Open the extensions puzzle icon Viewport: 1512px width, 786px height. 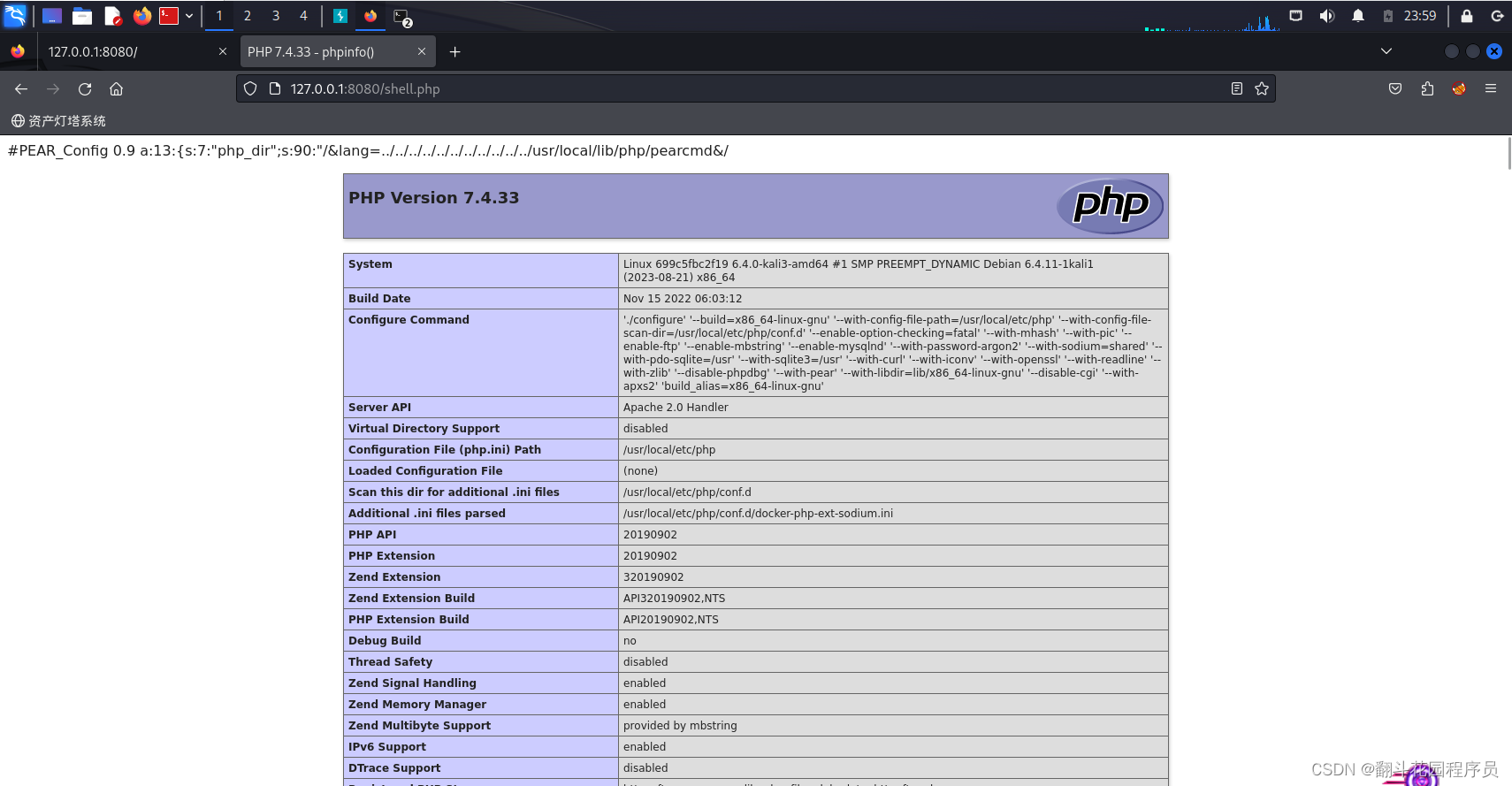coord(1427,88)
